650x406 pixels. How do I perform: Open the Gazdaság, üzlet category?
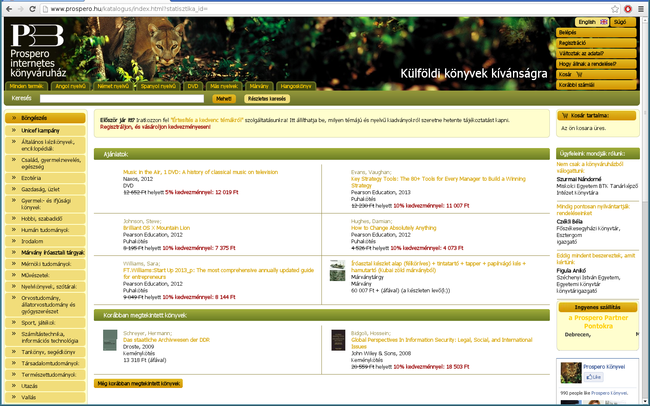tap(45, 190)
